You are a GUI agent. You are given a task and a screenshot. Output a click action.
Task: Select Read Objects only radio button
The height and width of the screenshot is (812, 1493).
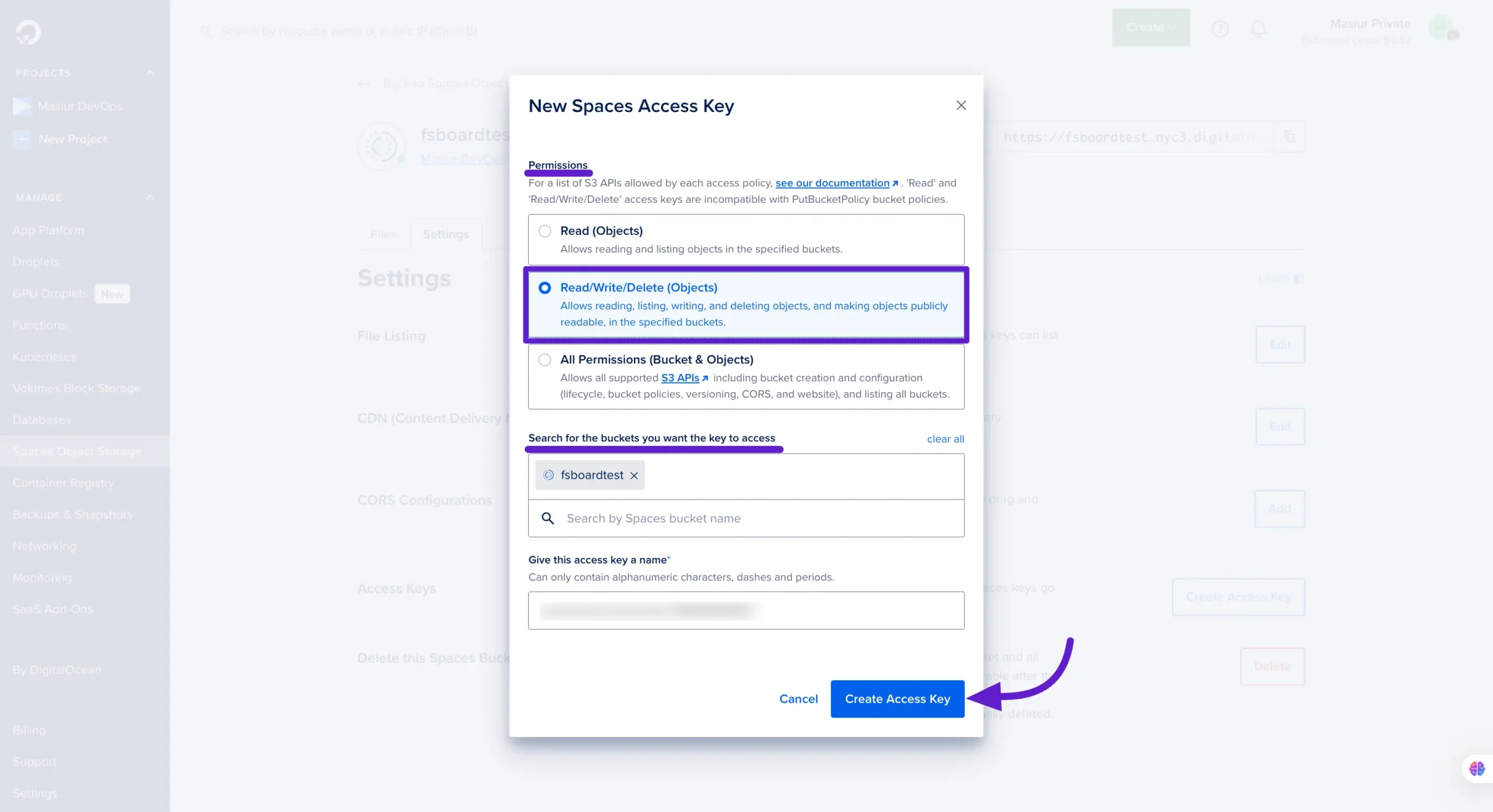[x=545, y=231]
